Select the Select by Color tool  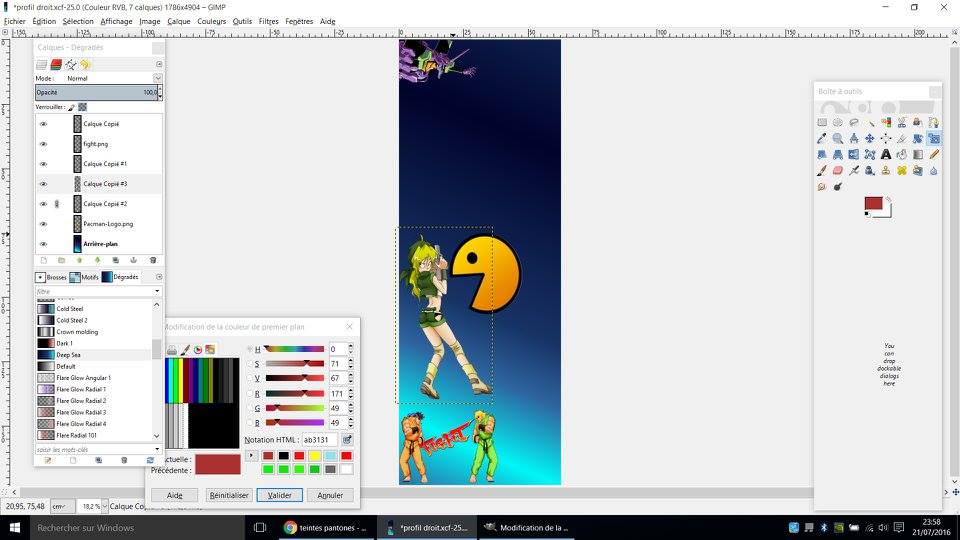click(x=886, y=122)
